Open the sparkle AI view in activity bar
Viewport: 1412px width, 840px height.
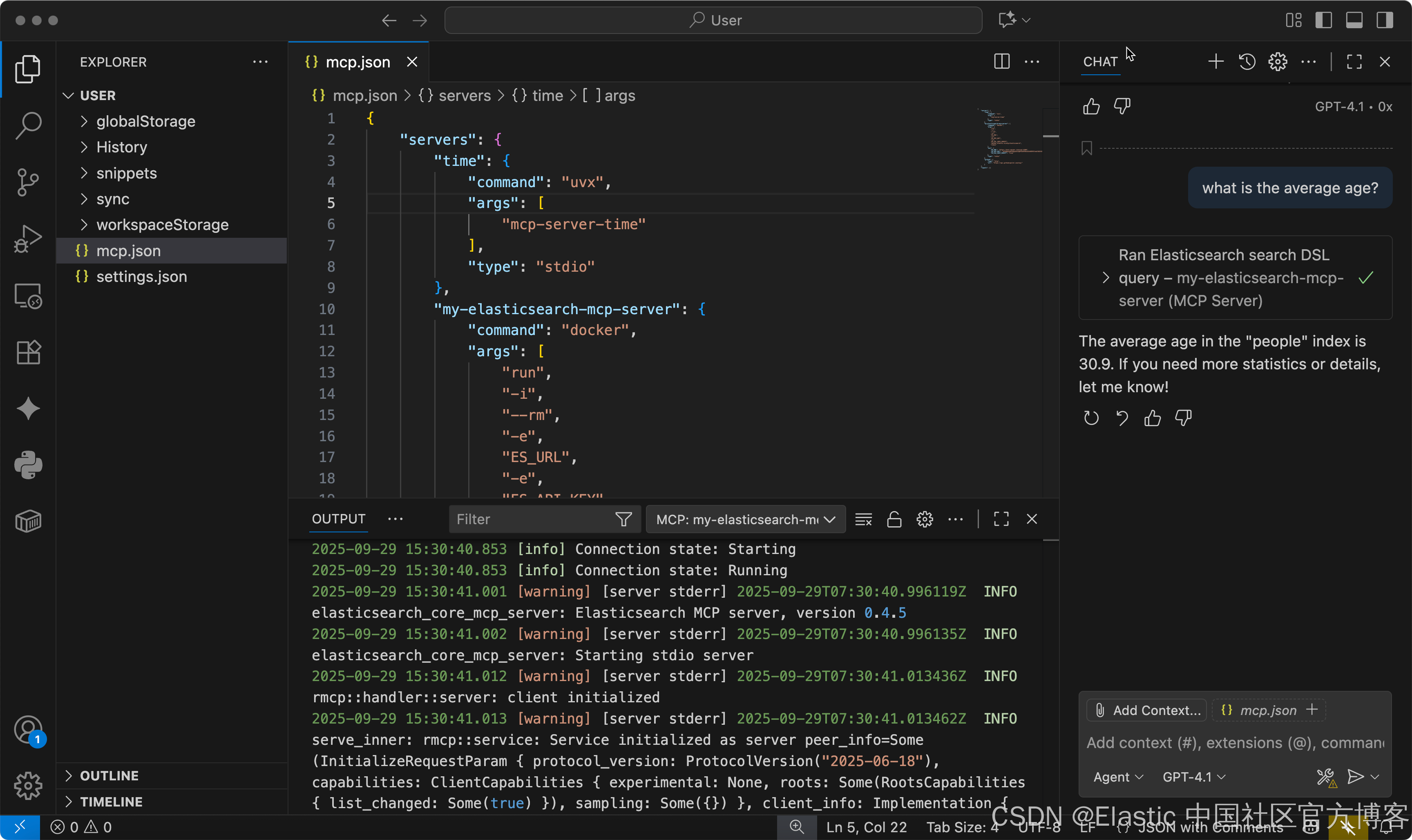(28, 409)
